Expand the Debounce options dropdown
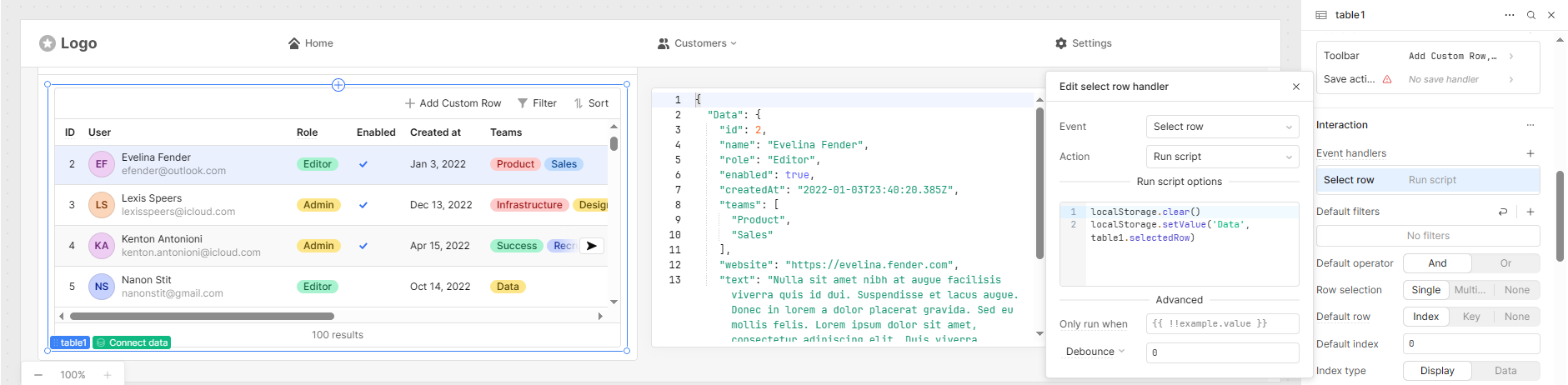The width and height of the screenshot is (1568, 385). [x=1095, y=352]
